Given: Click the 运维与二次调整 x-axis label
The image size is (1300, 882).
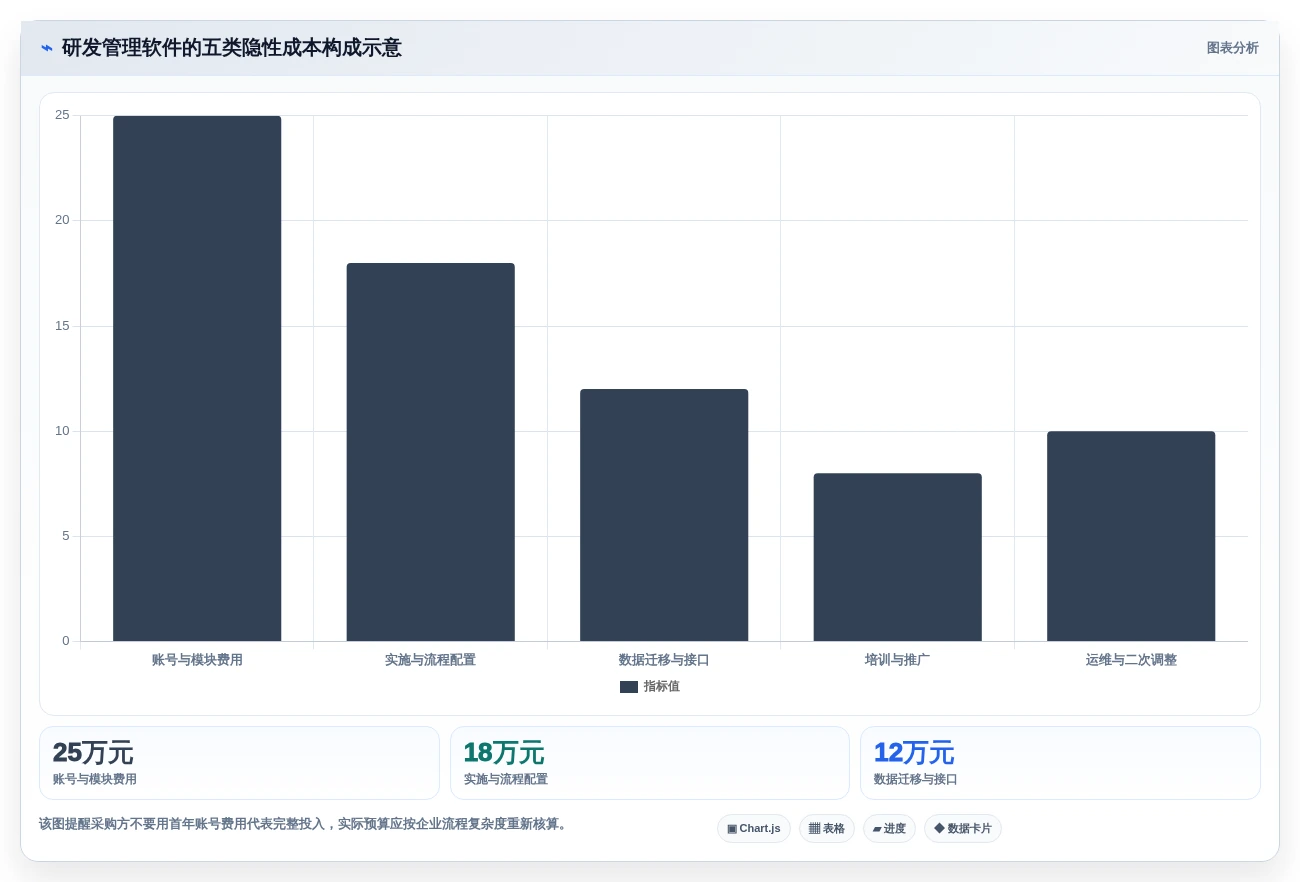Looking at the screenshot, I should tap(1131, 660).
